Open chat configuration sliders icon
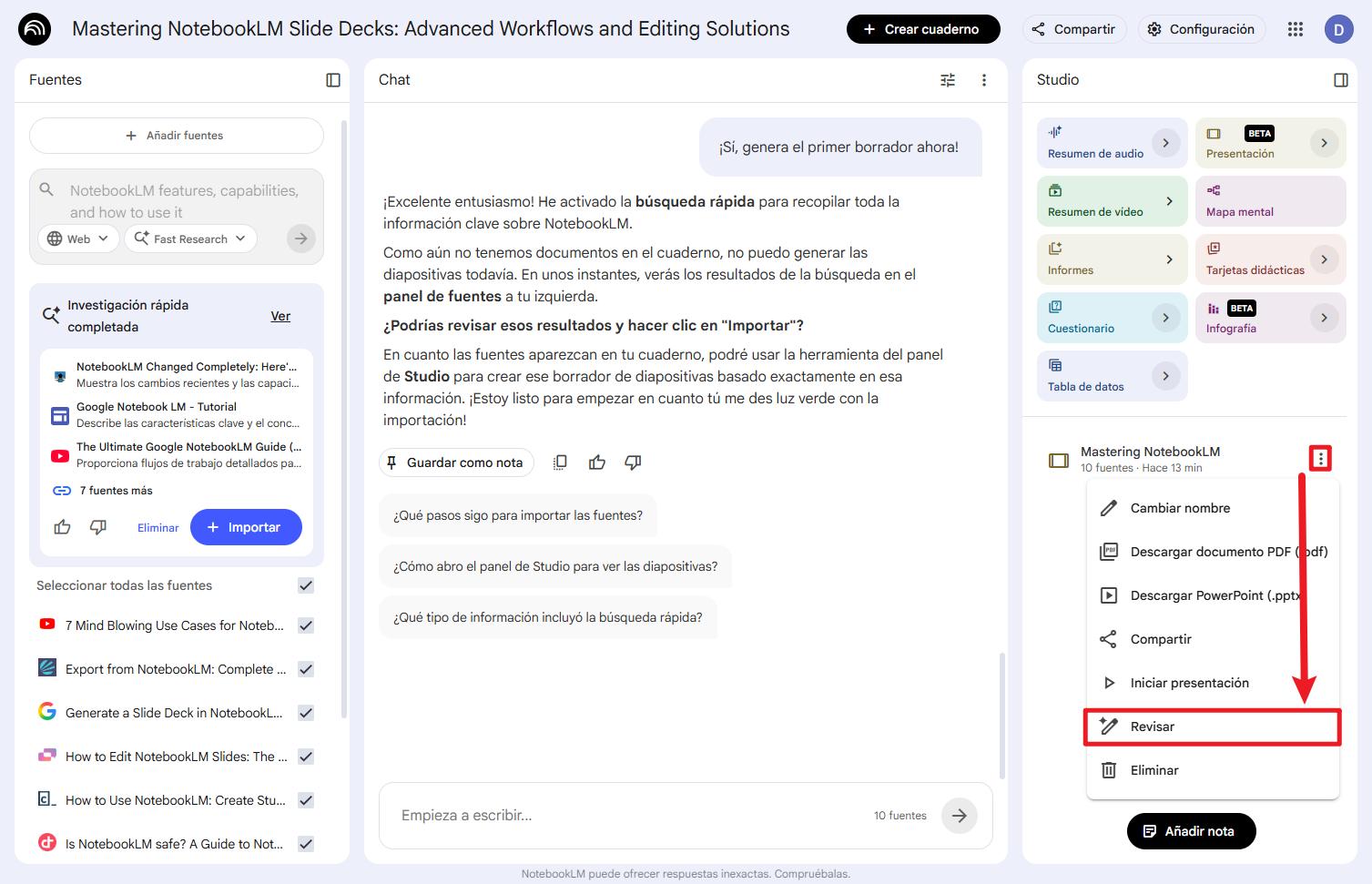Image resolution: width=1372 pixels, height=884 pixels. click(948, 80)
